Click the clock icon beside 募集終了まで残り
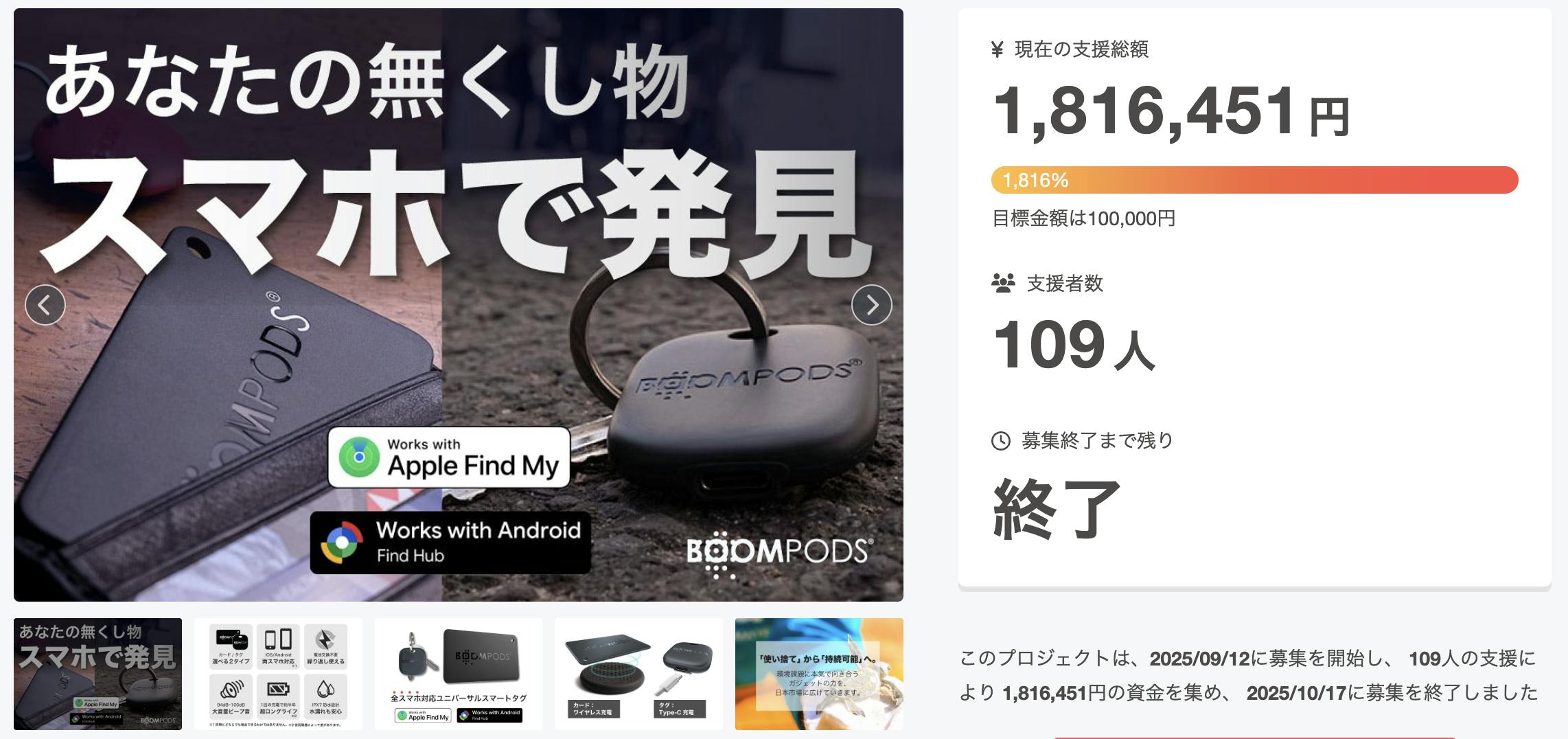Image resolution: width=1568 pixels, height=739 pixels. click(1001, 441)
